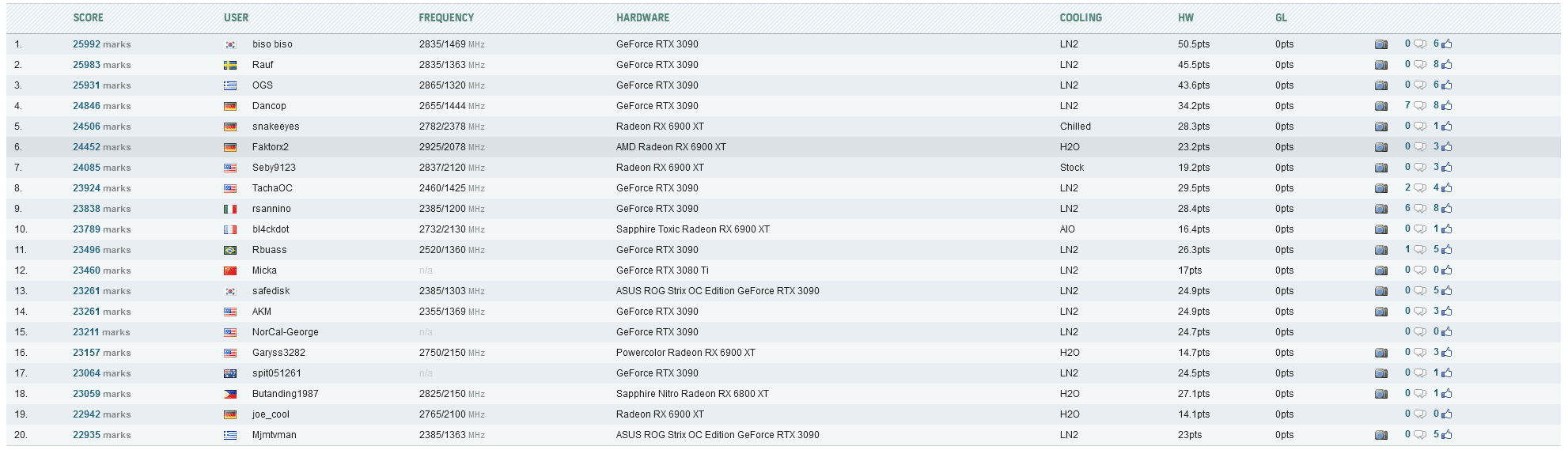Image resolution: width=1568 pixels, height=450 pixels.
Task: Like rsannino's submission with the thumbs-up icon
Action: pyautogui.click(x=1446, y=209)
